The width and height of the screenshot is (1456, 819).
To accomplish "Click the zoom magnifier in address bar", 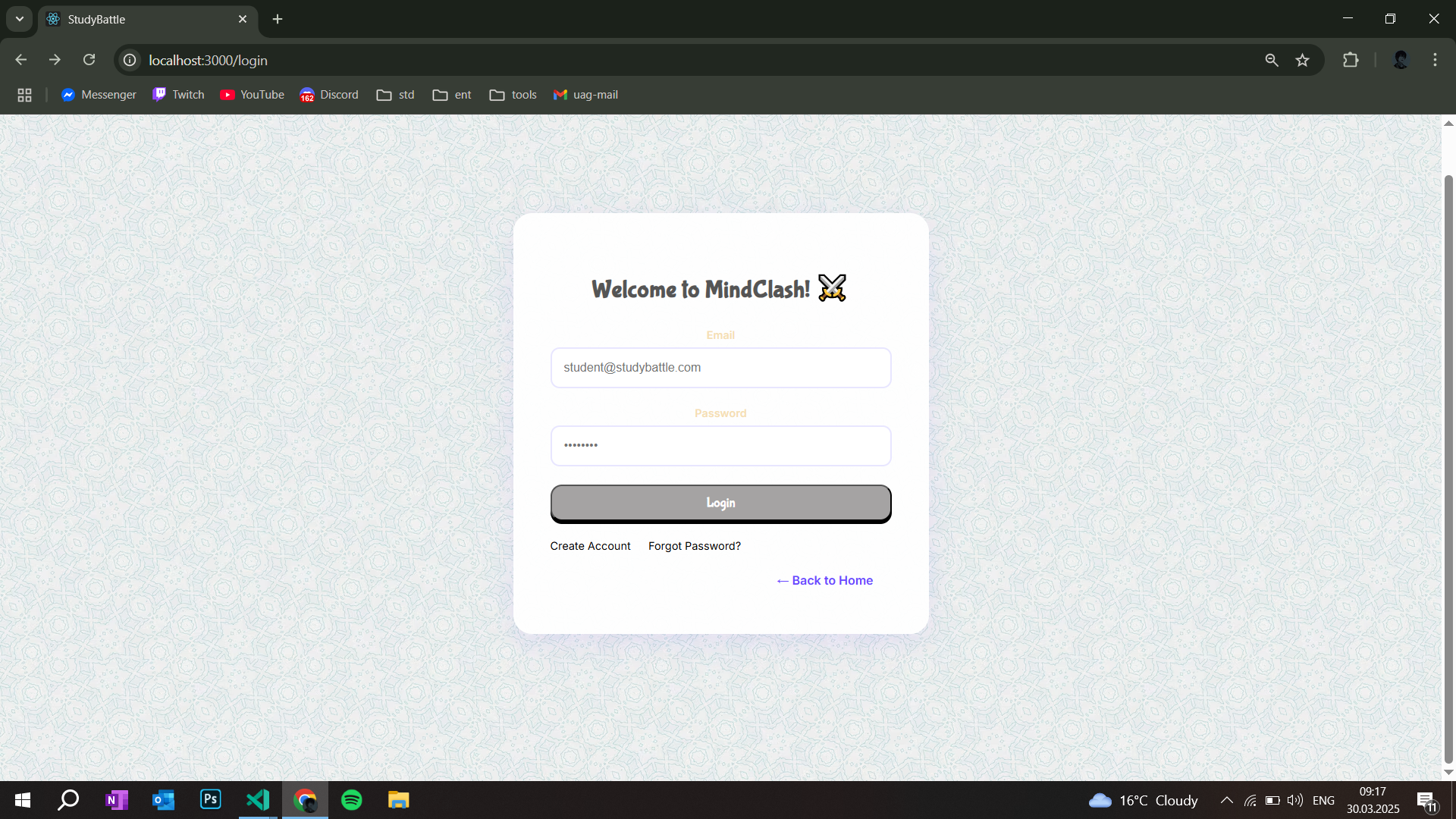I will pos(1272,60).
